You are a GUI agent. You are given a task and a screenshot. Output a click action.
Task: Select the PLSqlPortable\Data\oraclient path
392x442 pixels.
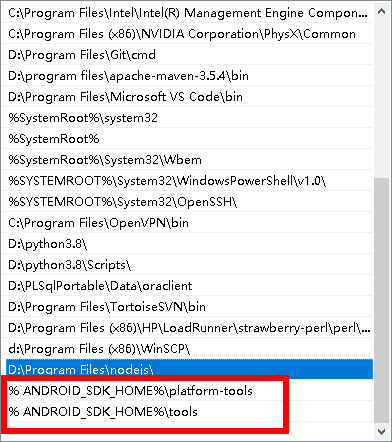coord(188,286)
